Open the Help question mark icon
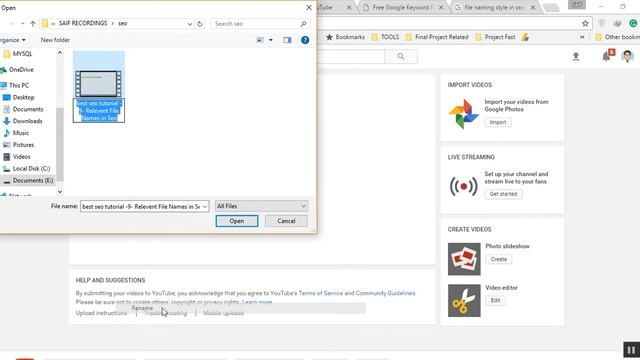The image size is (640, 360). (305, 40)
